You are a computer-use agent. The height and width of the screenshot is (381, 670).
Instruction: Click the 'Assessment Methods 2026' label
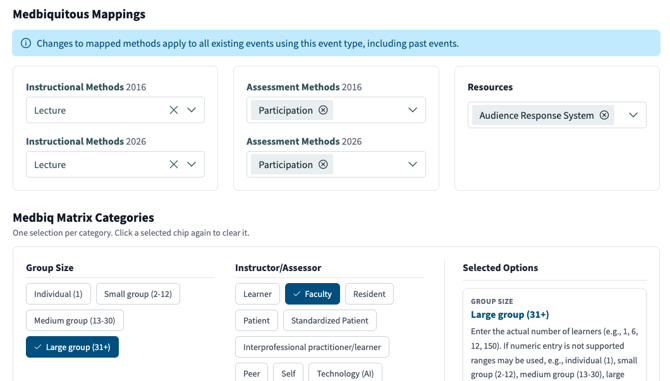point(304,141)
